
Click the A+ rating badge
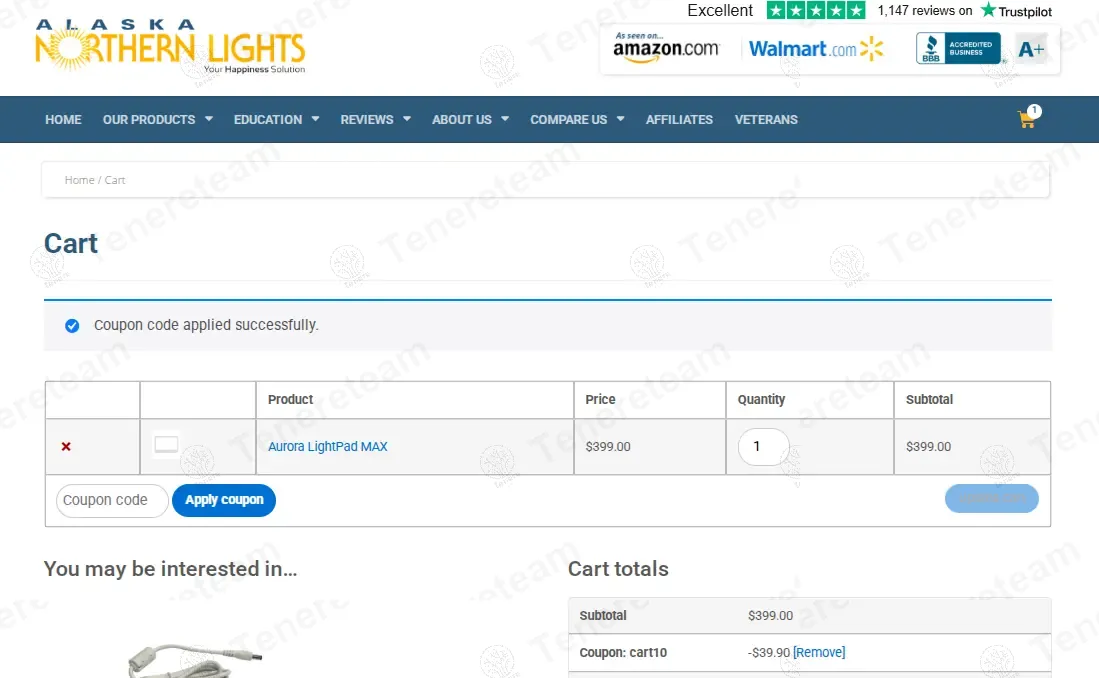(1031, 49)
